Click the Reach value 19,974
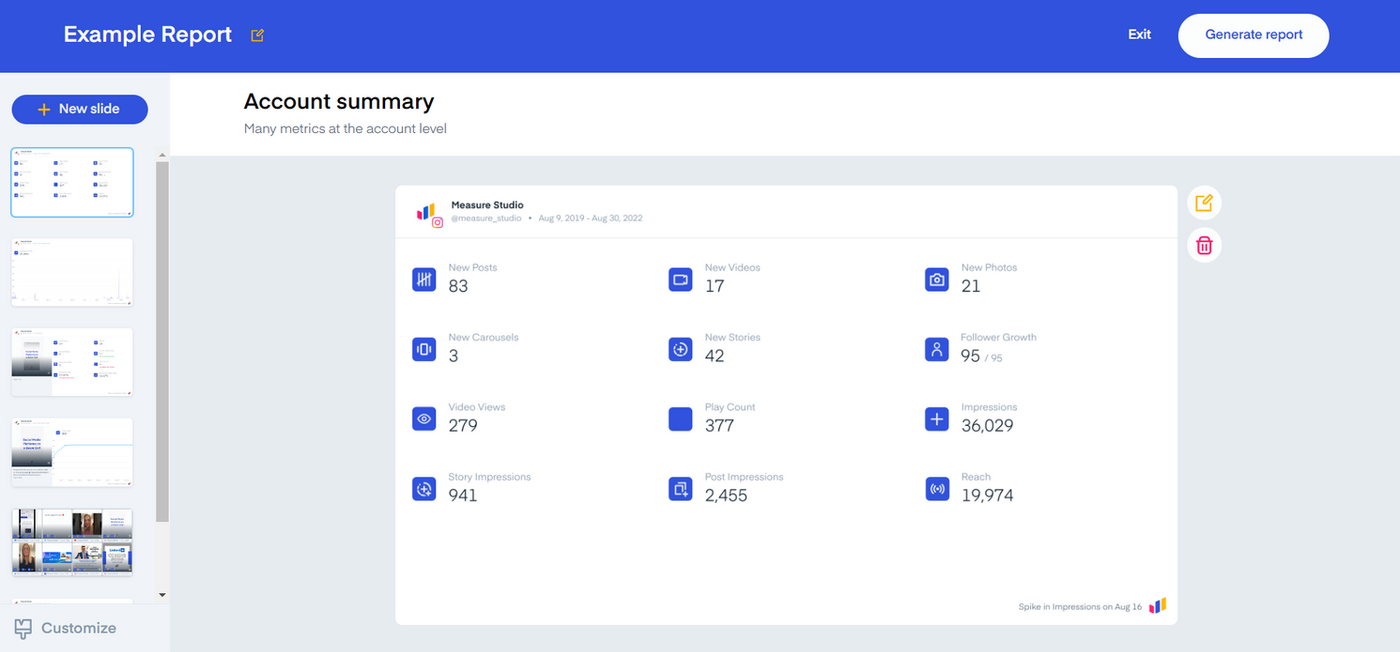 coord(987,496)
